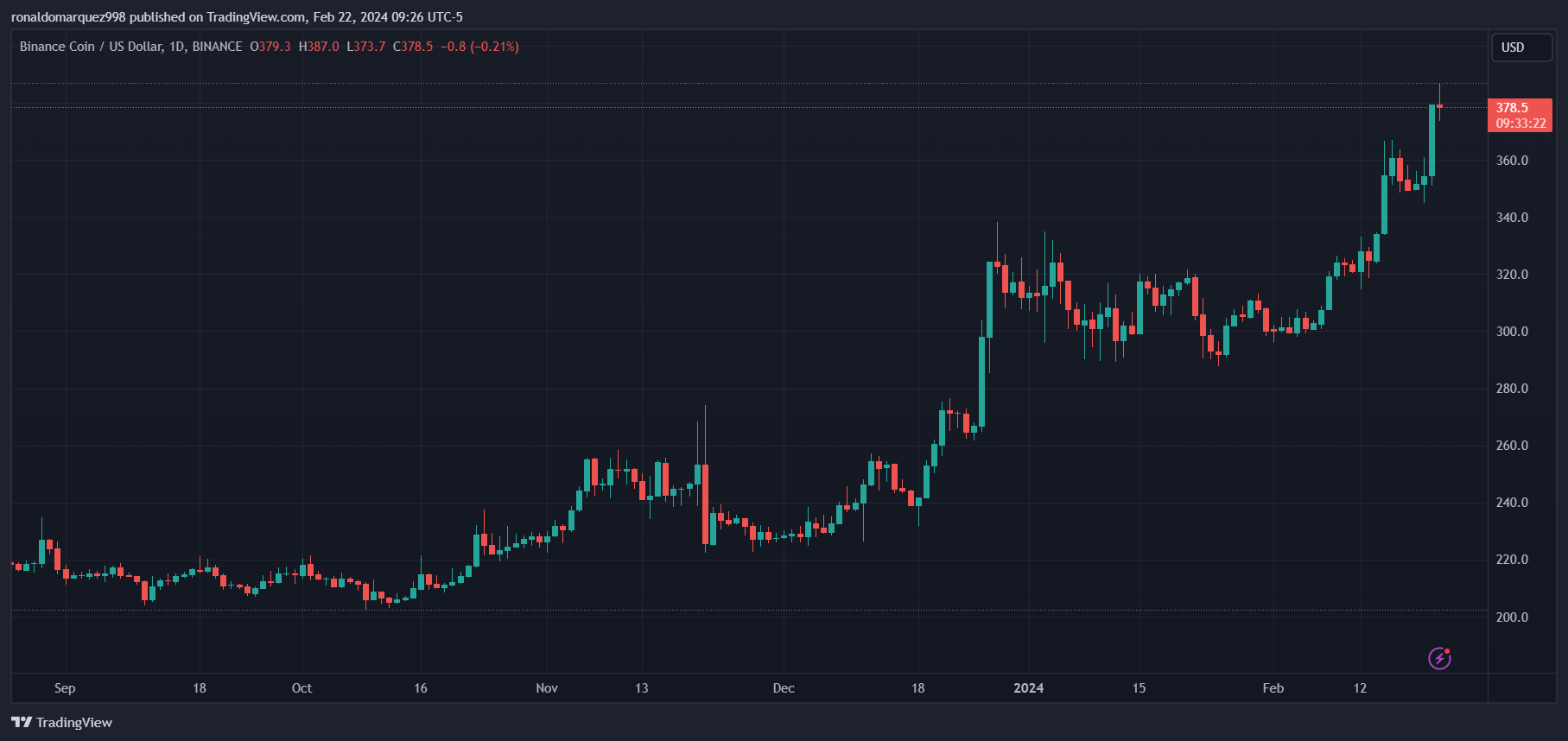Click the 09:33:22 candle countdown timer
The height and width of the screenshot is (741, 1568).
1521,123
